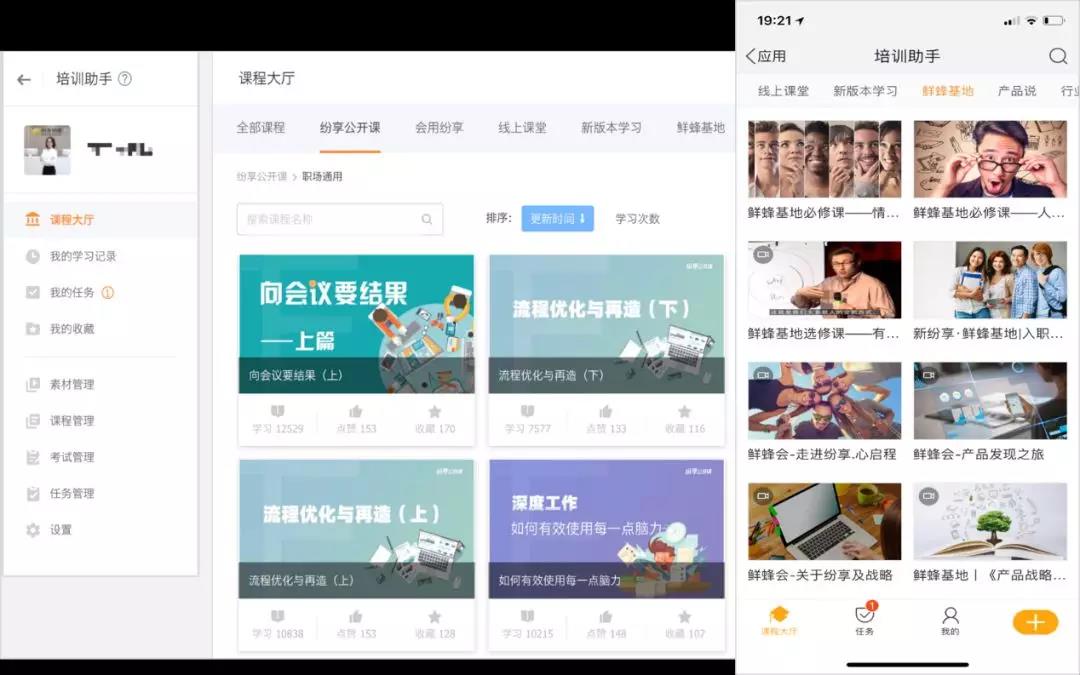
Task: Sort courses by 学习次数
Action: click(x=637, y=219)
